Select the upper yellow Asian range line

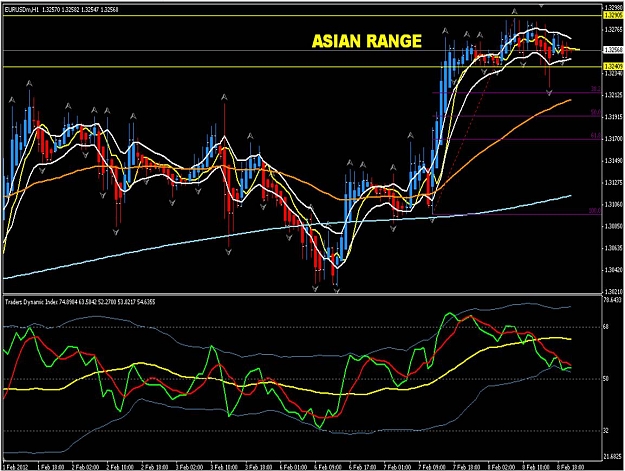[x=302, y=16]
